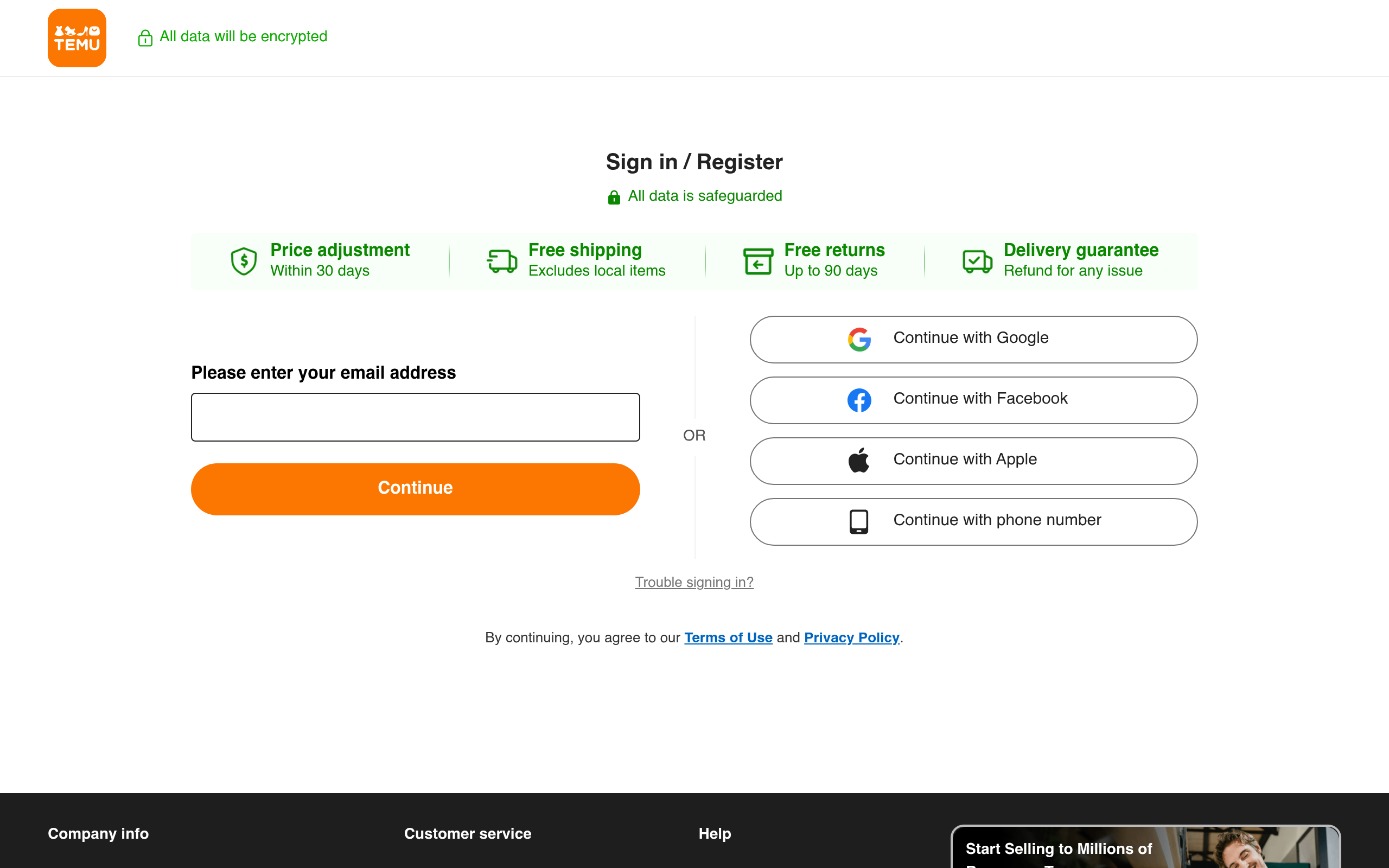Screen dimensions: 1389x868
Task: Click the Temu logo icon
Action: coord(77,38)
